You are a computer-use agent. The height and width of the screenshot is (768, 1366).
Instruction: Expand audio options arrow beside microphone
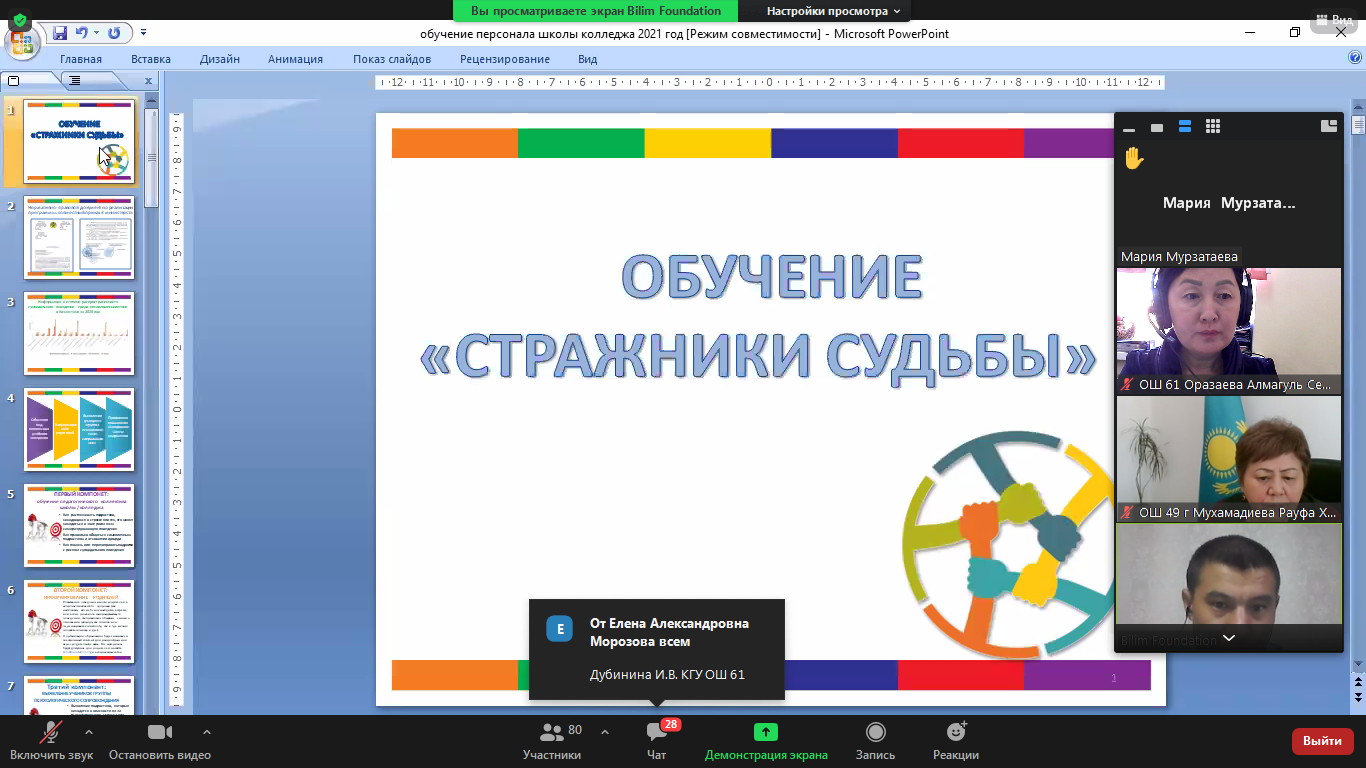click(x=89, y=731)
